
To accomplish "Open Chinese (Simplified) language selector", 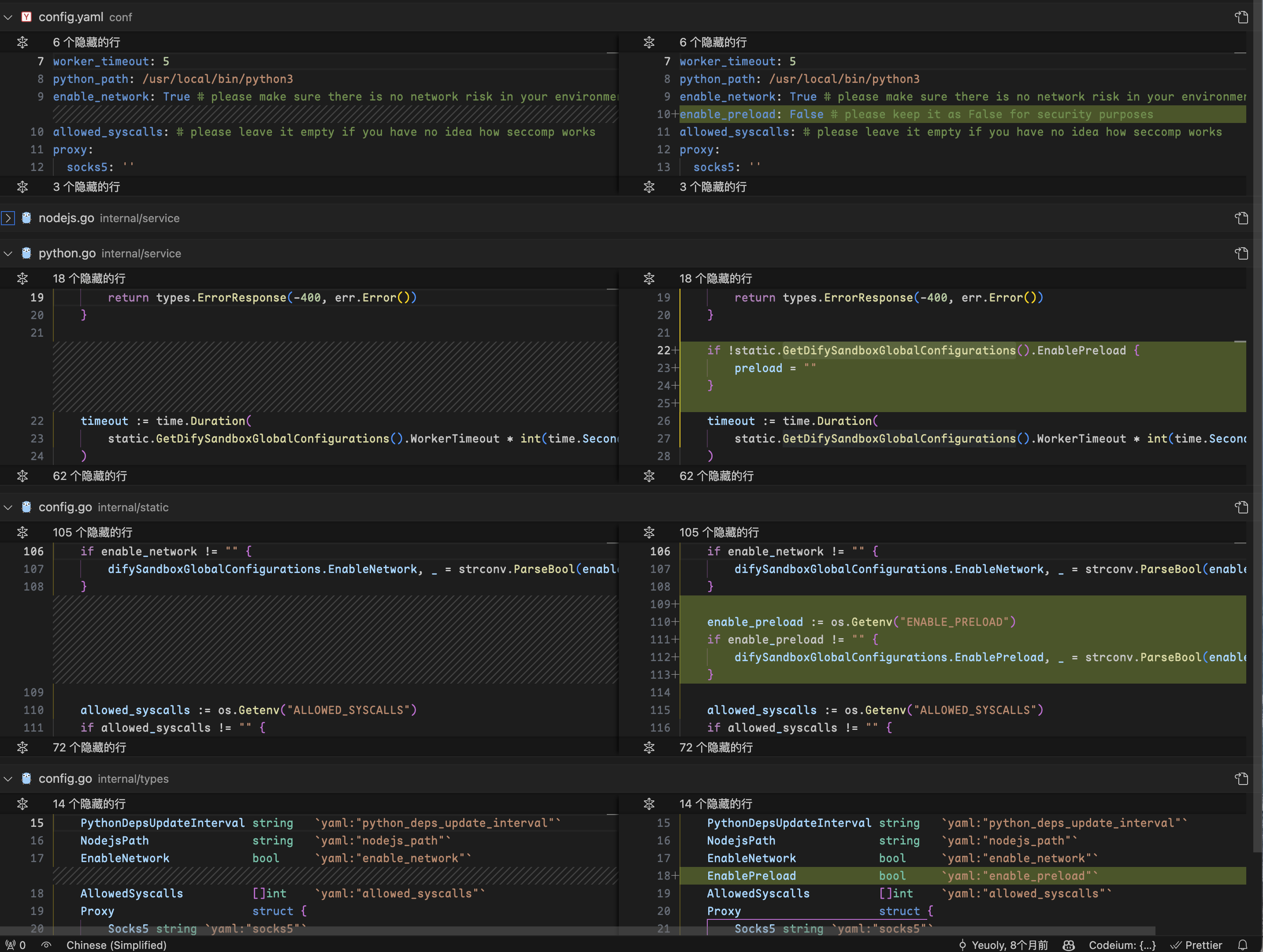I will coord(116,945).
